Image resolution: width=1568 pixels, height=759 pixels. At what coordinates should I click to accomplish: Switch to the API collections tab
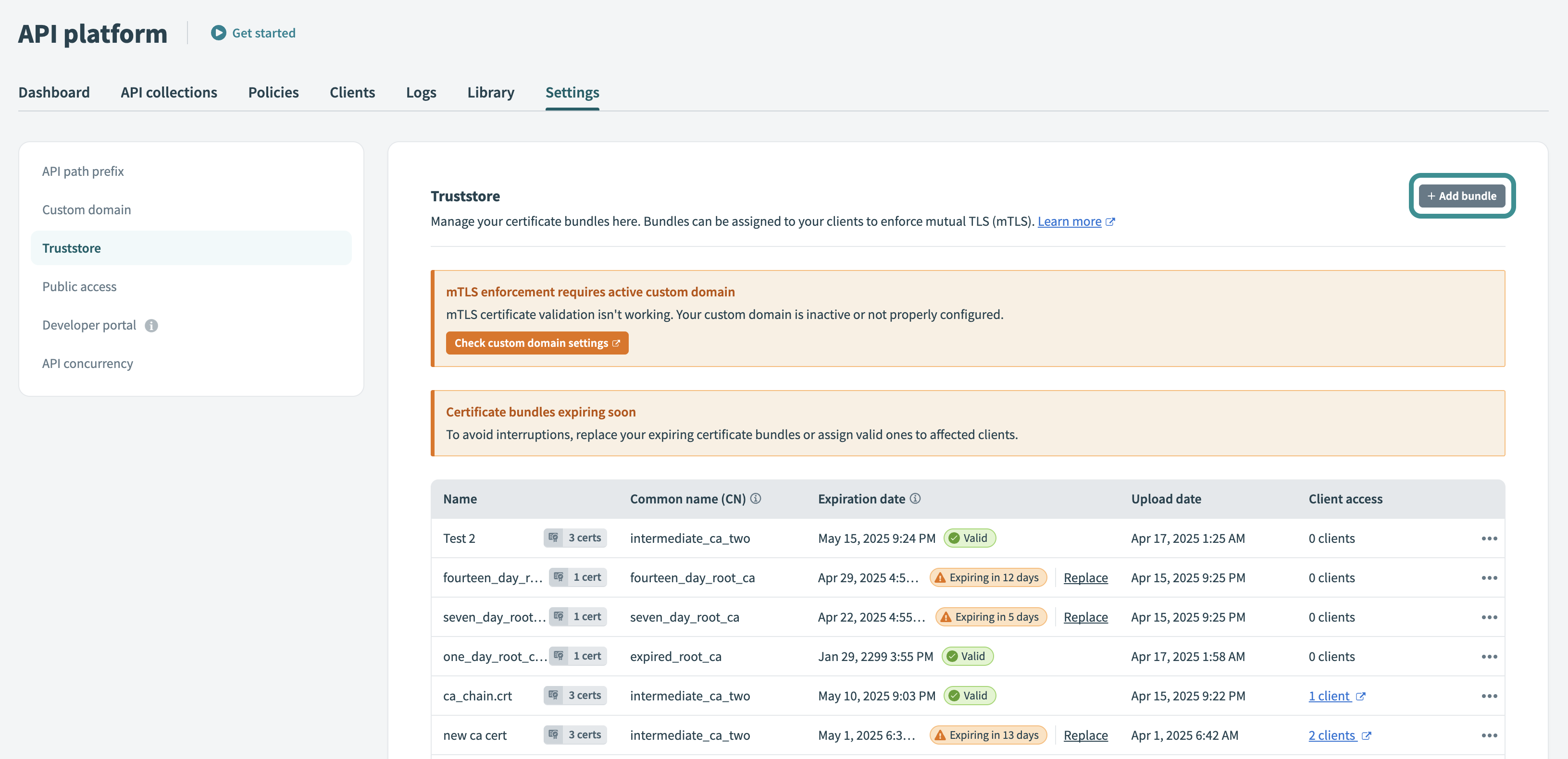[x=169, y=92]
